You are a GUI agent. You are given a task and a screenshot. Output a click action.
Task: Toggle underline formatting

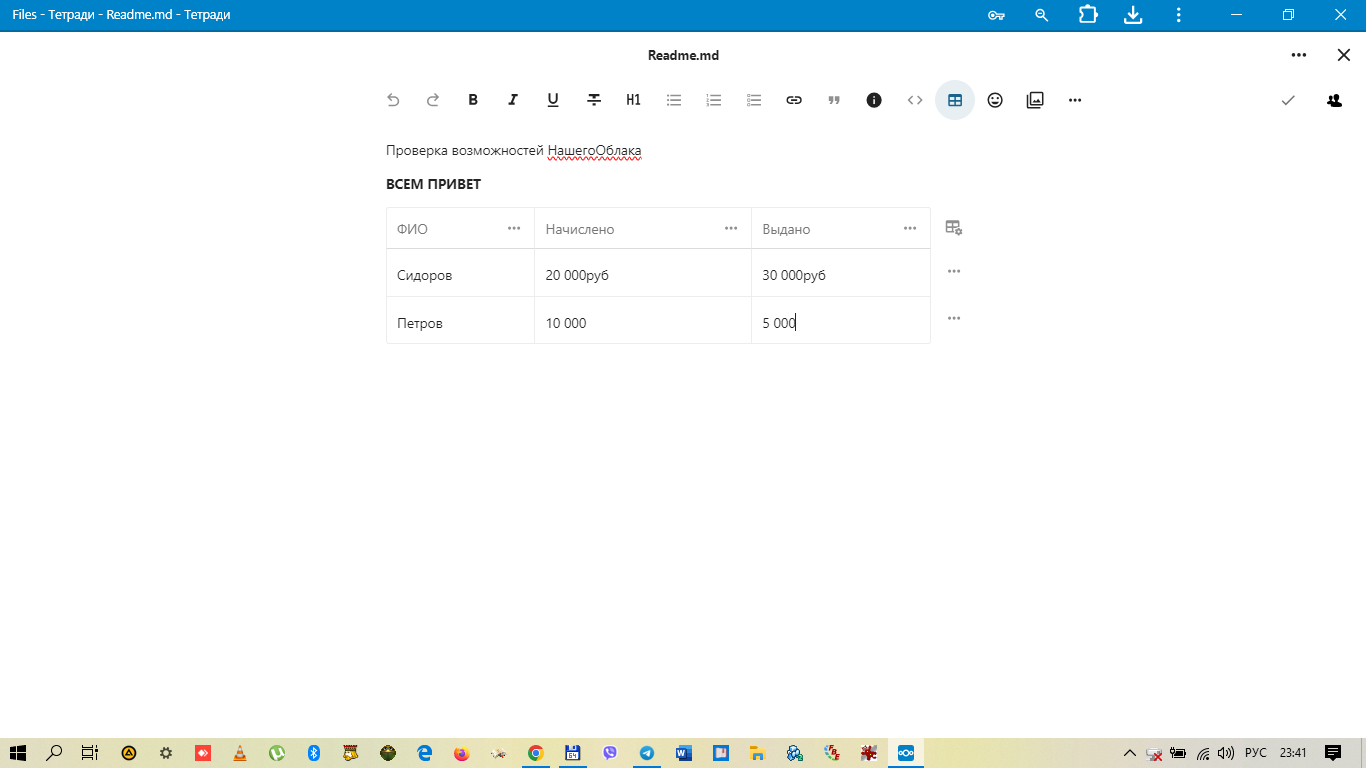[553, 100]
